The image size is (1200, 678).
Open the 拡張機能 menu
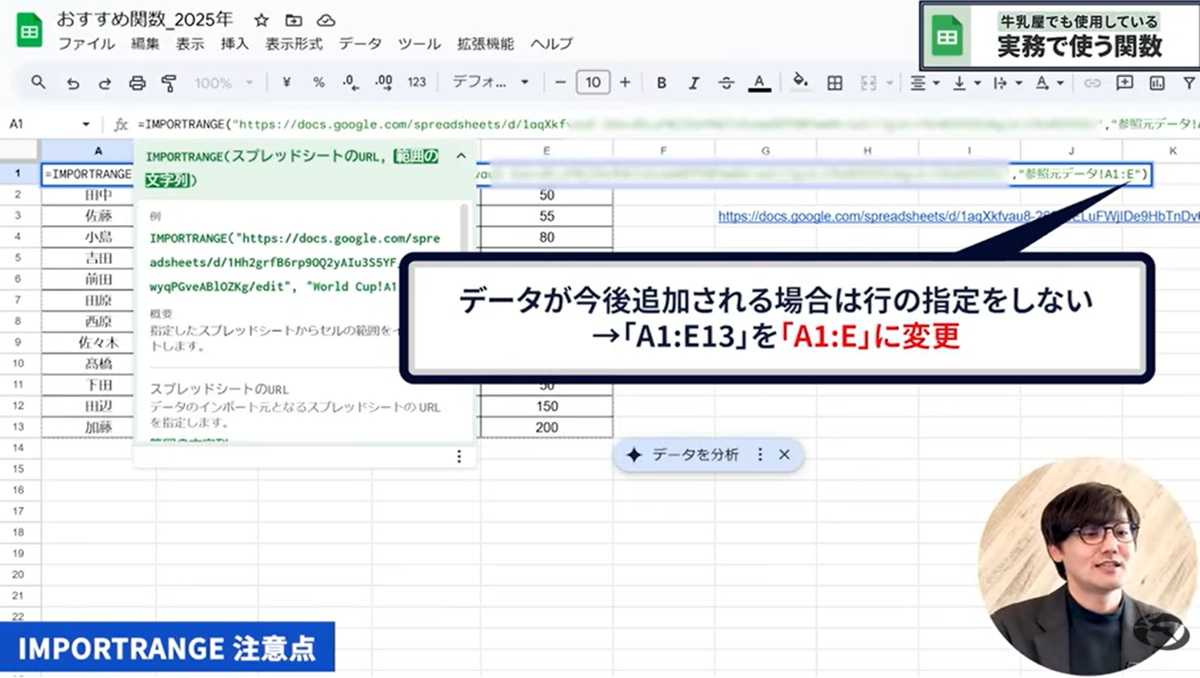[485, 44]
